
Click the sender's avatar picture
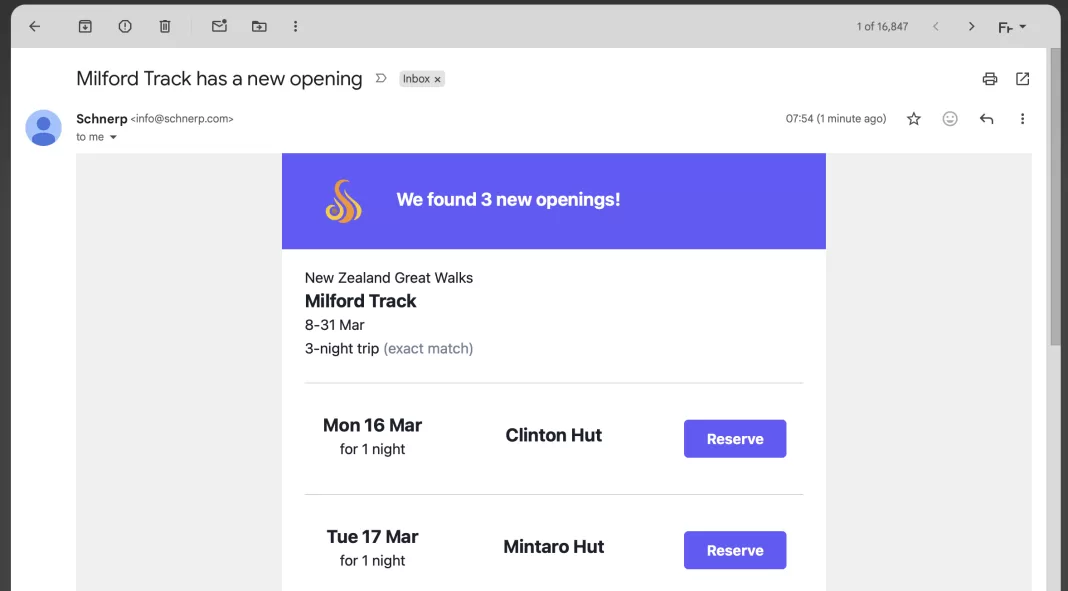[43, 128]
